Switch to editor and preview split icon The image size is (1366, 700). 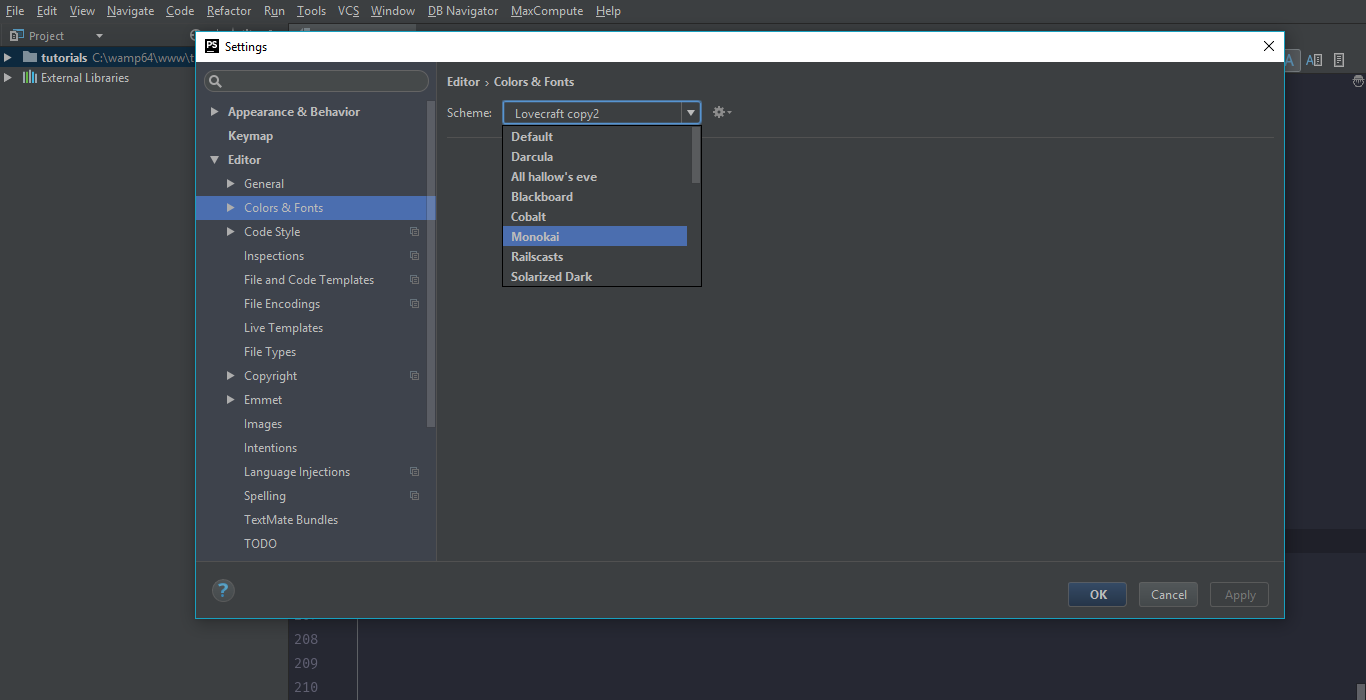click(x=1315, y=60)
